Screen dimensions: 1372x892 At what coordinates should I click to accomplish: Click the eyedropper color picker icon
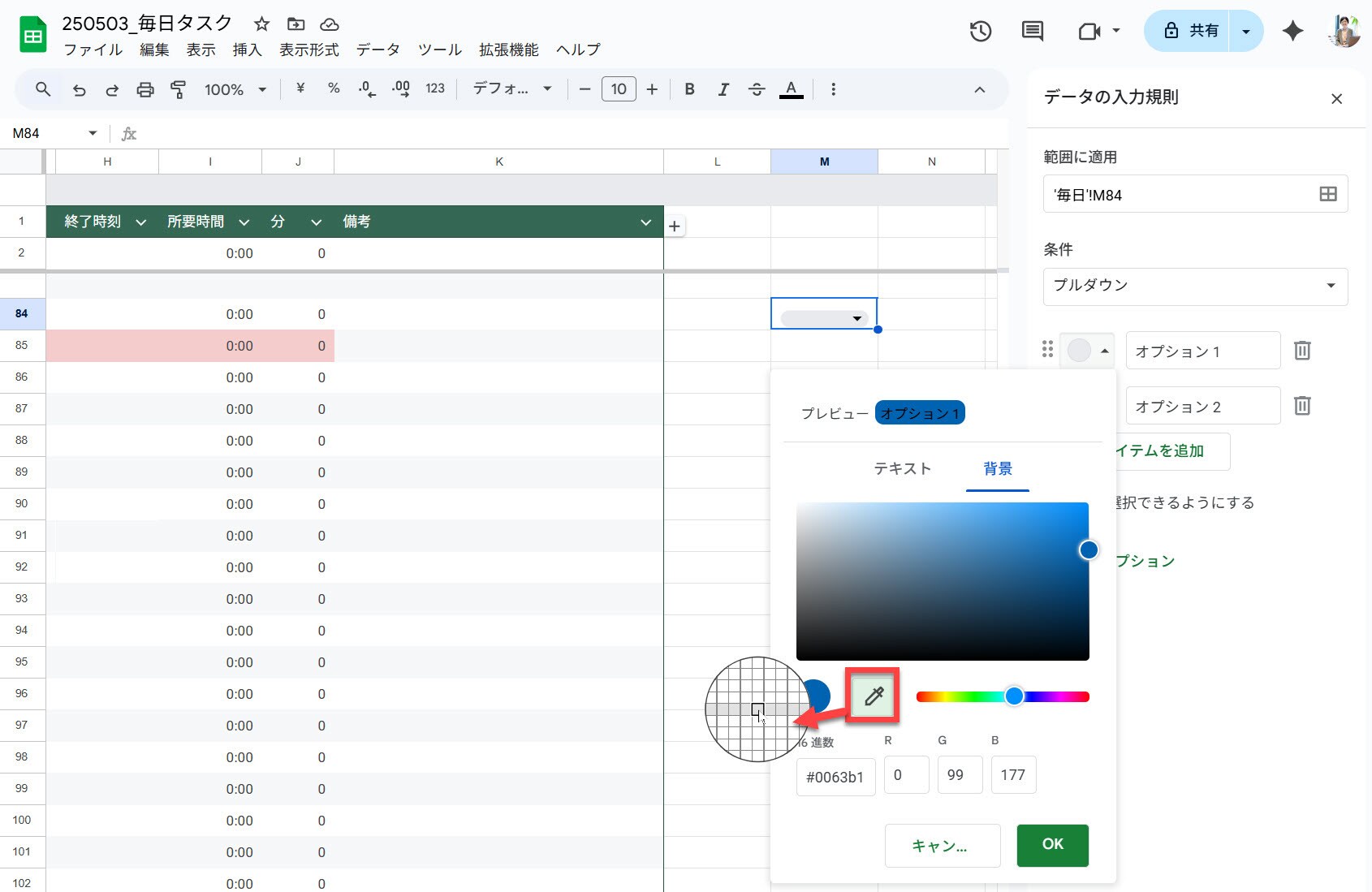[873, 696]
